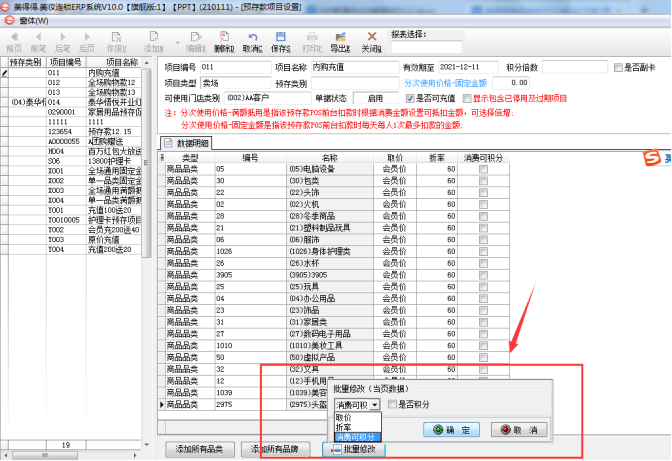Click the delete 删除 toolbar icon
This screenshot has width=672, height=461.
(x=224, y=37)
